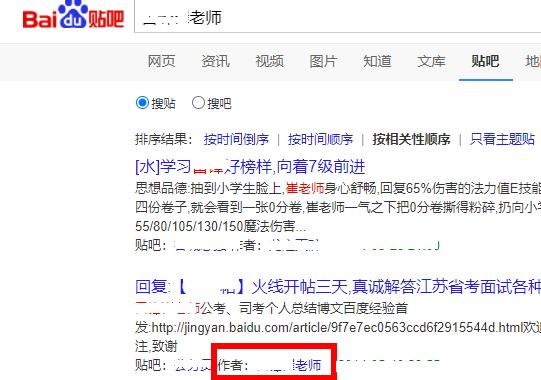Open the 网页 search tab
The image size is (541, 380).
point(161,61)
